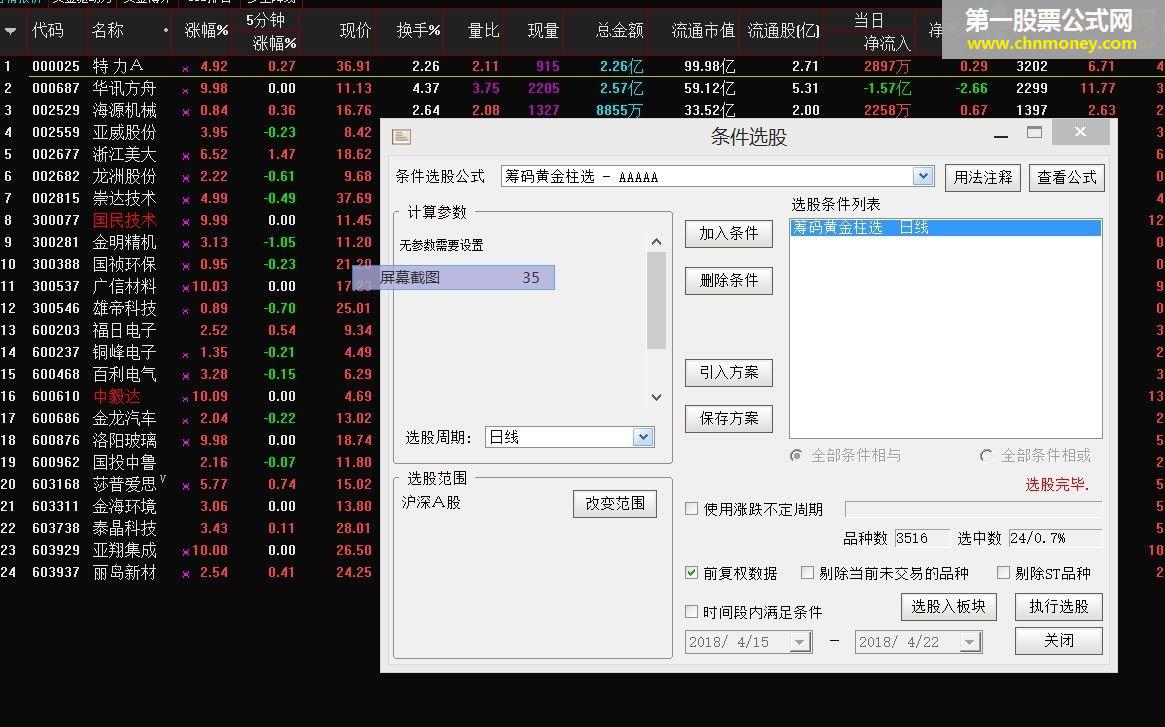
Task: Click the 选中数 field showing 24/0.7%
Action: [1054, 537]
